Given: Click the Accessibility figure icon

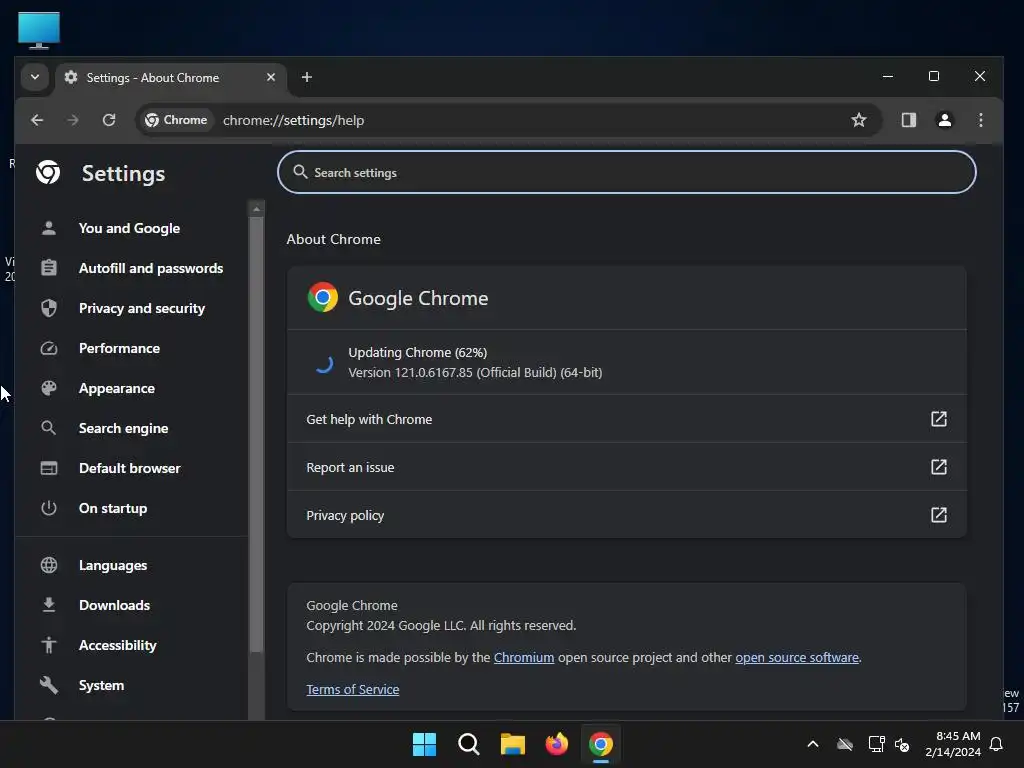Looking at the screenshot, I should [x=48, y=645].
